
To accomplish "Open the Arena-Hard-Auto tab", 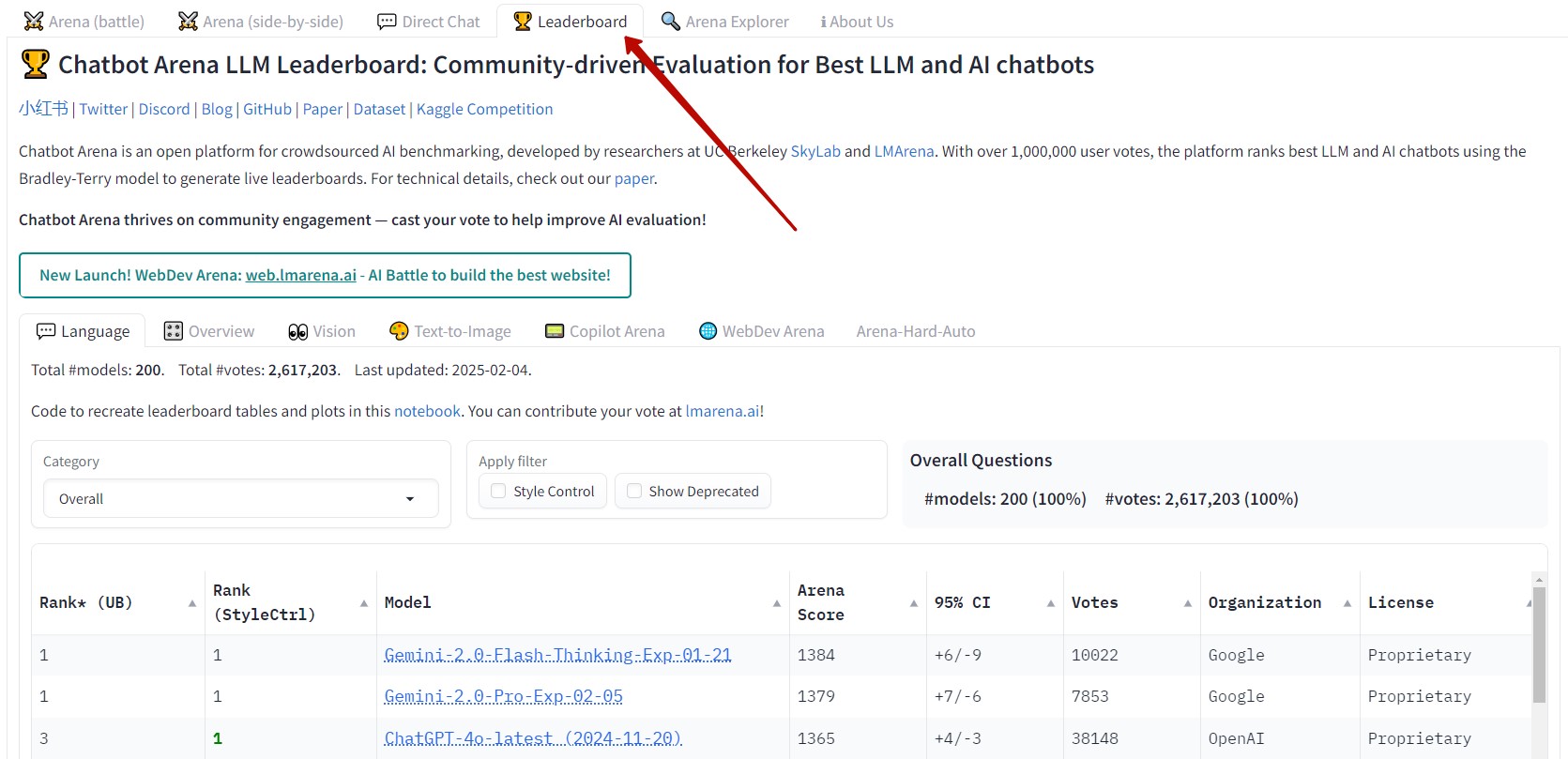I will click(x=915, y=331).
